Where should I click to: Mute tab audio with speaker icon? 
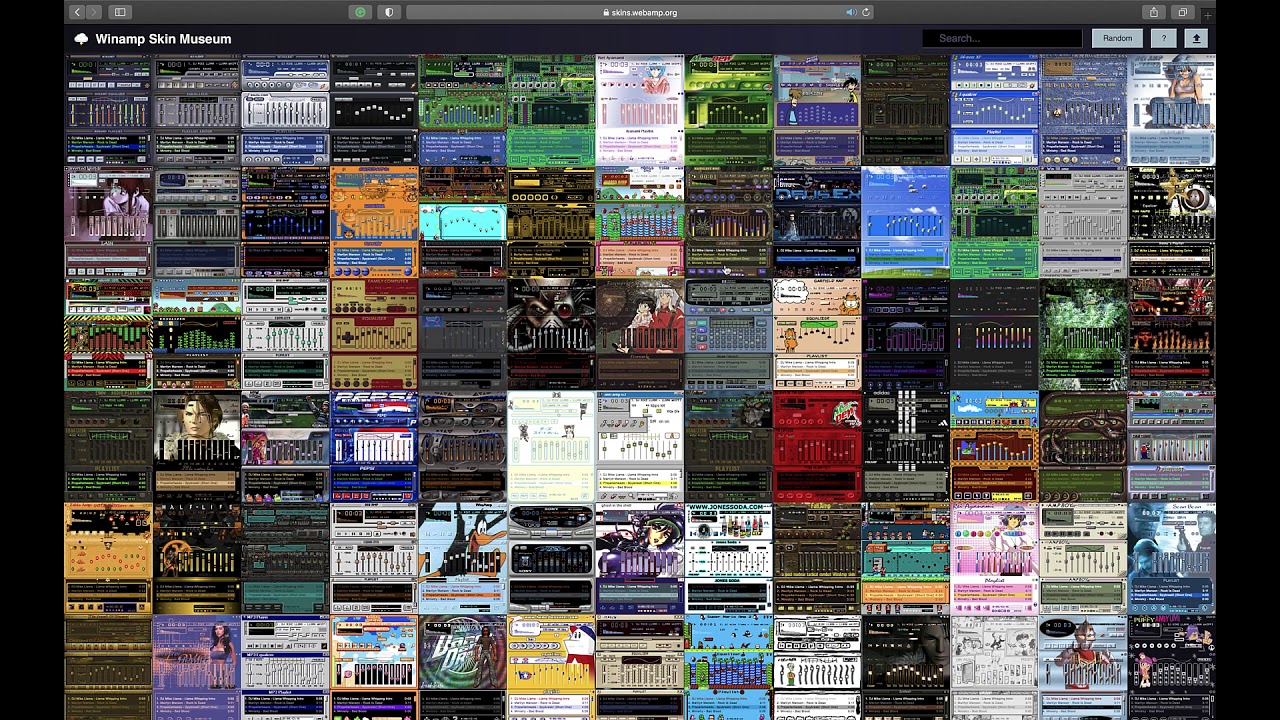(x=851, y=12)
